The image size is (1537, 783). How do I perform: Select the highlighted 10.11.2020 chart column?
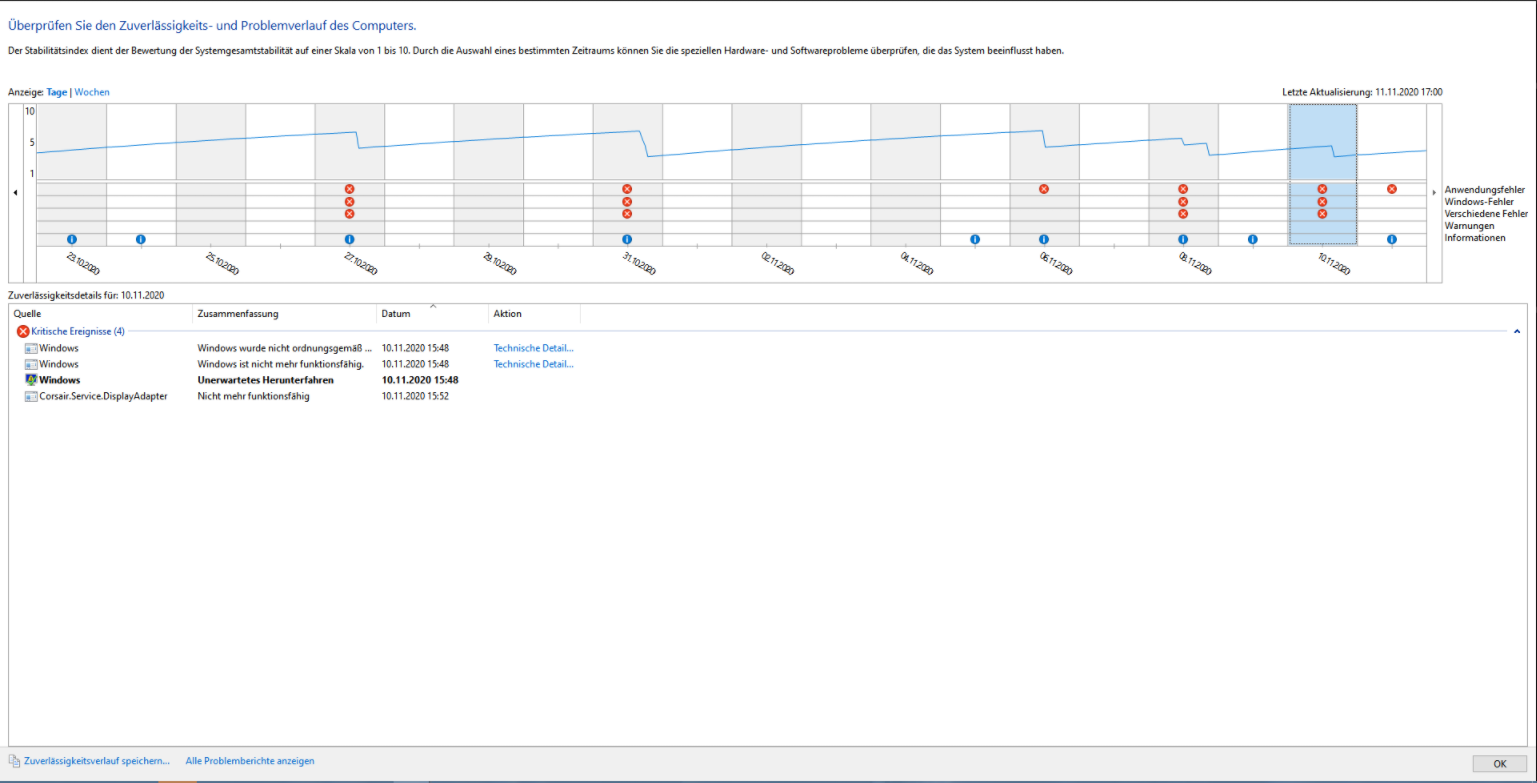(x=1322, y=174)
